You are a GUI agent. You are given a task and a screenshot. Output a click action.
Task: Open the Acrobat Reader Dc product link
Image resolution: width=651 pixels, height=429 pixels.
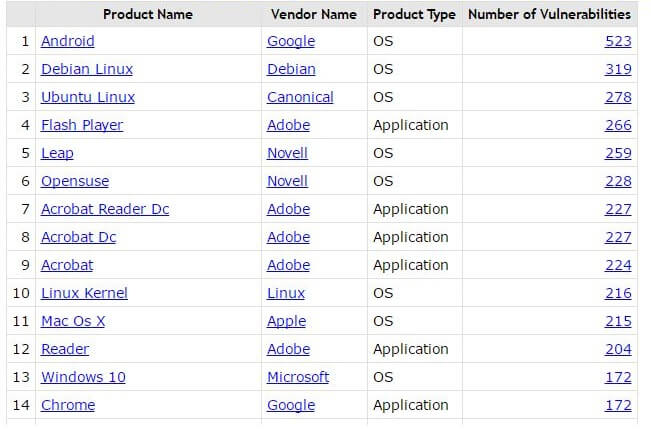(105, 209)
